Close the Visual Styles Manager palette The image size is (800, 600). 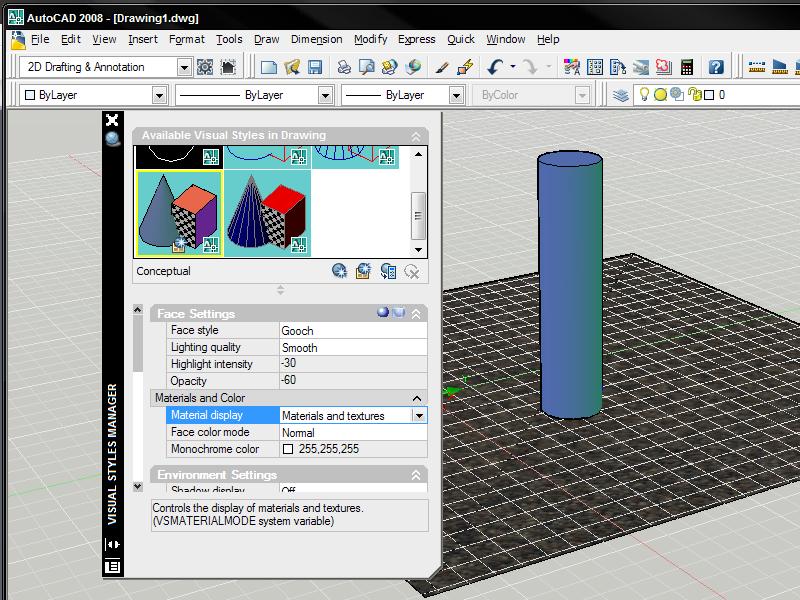tap(112, 120)
